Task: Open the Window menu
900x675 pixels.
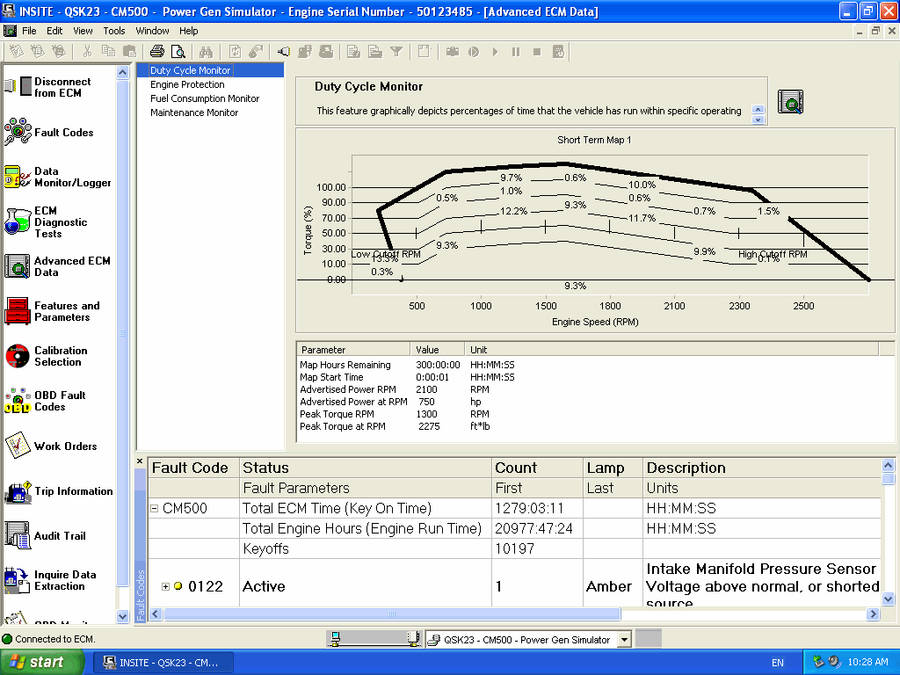Action: 153,31
